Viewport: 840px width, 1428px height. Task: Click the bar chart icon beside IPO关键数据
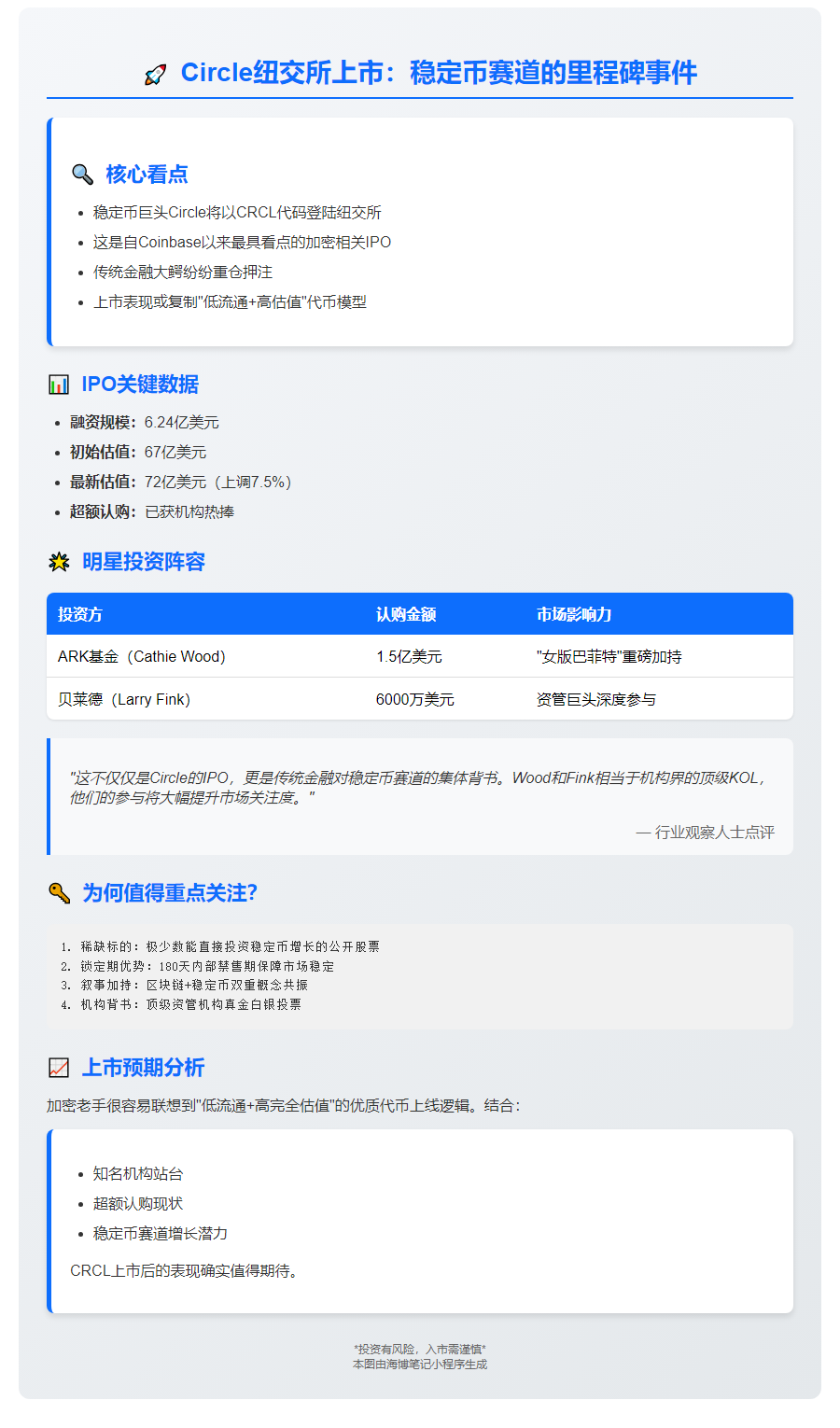point(59,385)
